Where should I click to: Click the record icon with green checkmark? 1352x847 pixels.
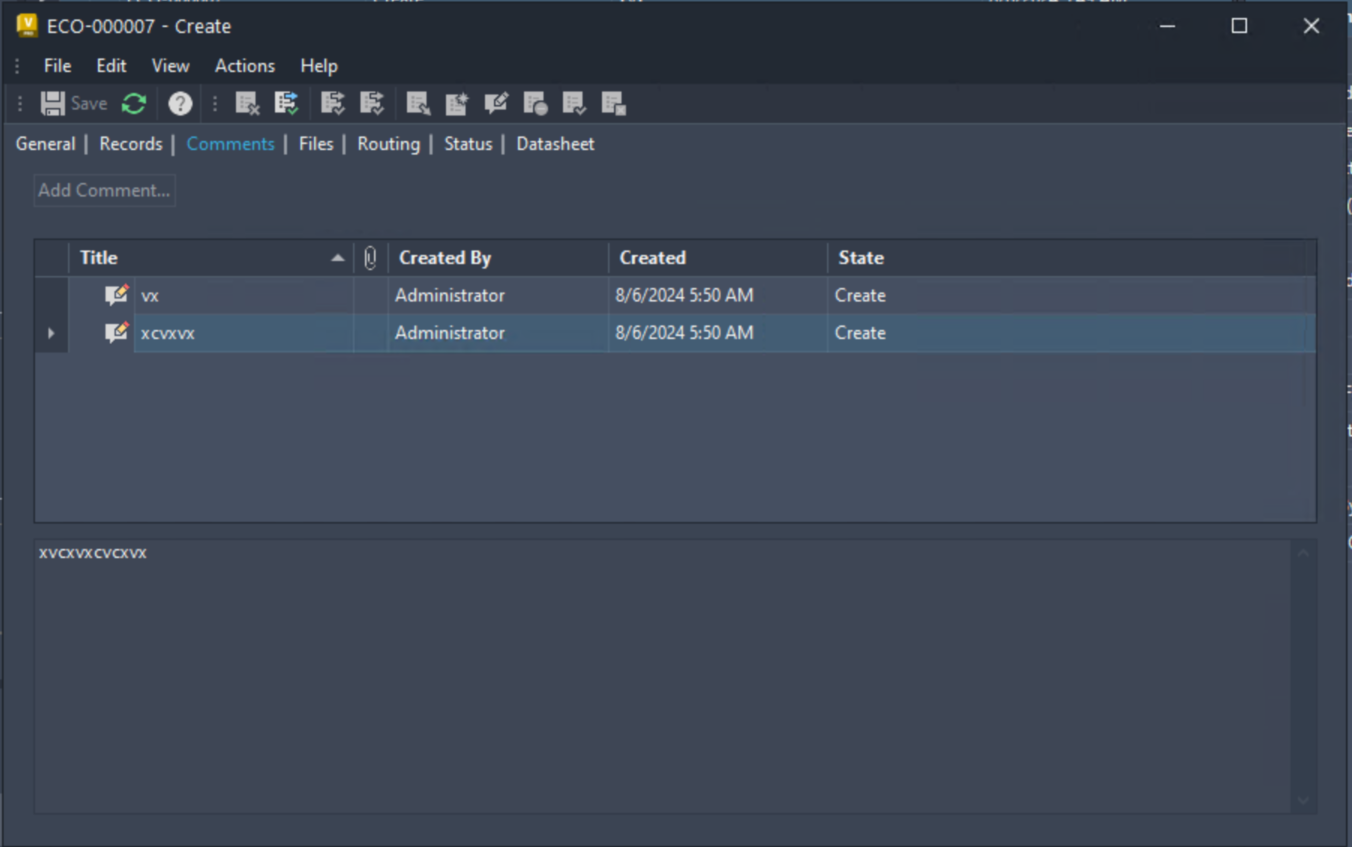tap(287, 103)
